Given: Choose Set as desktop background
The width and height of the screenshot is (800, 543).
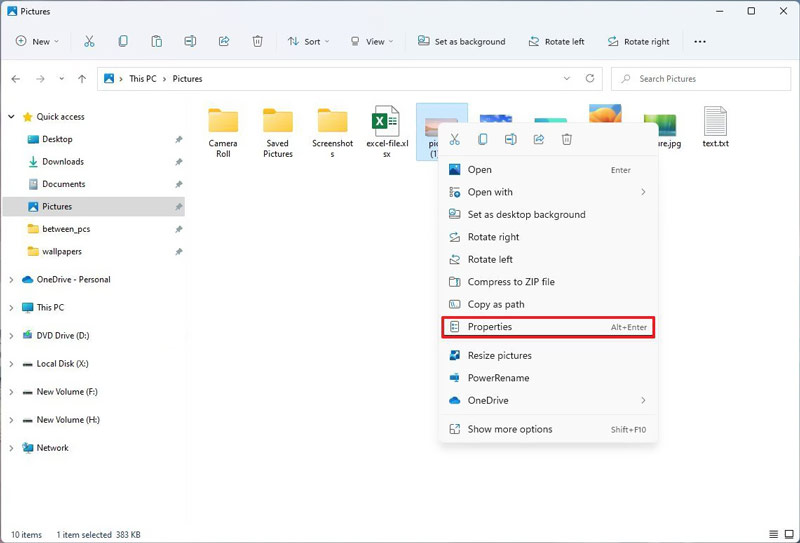Looking at the screenshot, I should [x=548, y=215].
